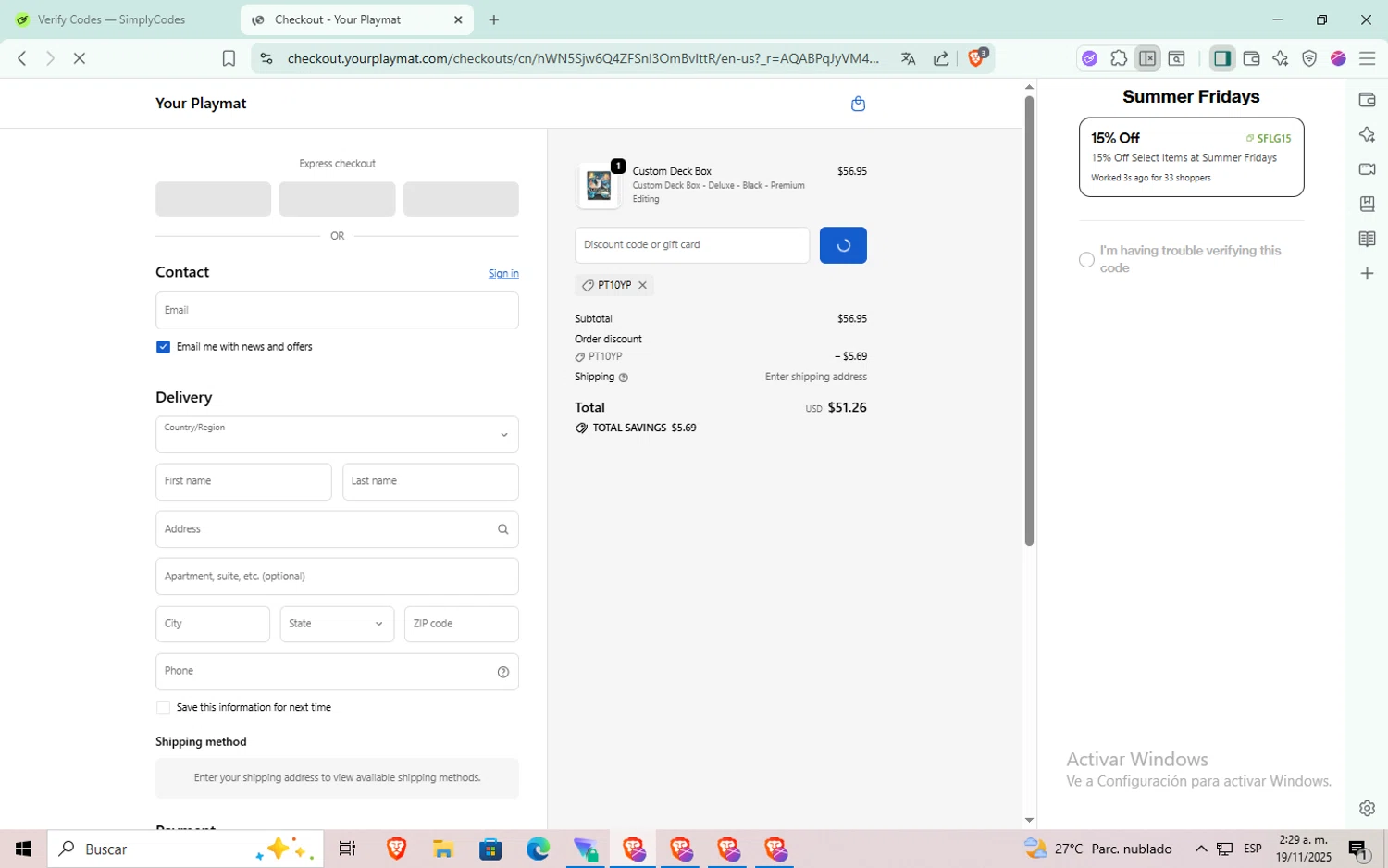Click the translate page icon
Viewport: 1388px width, 868px height.
click(908, 58)
